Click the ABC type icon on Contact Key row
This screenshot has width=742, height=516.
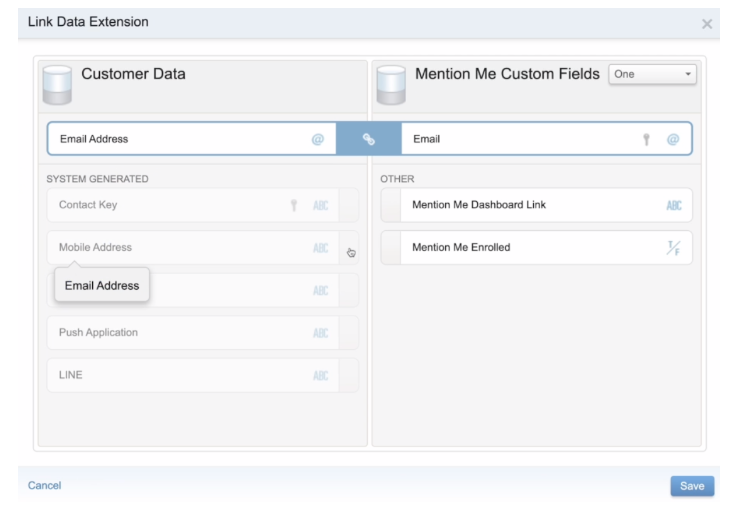[x=320, y=205]
